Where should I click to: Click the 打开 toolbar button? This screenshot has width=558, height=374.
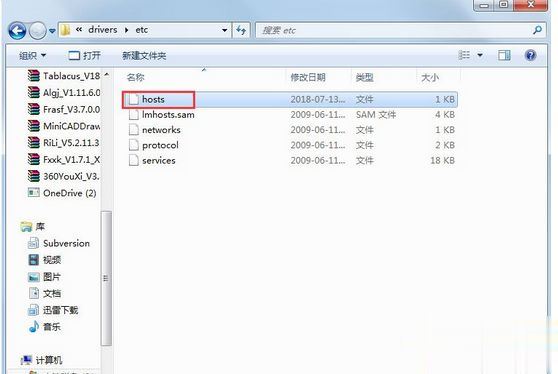(x=84, y=56)
